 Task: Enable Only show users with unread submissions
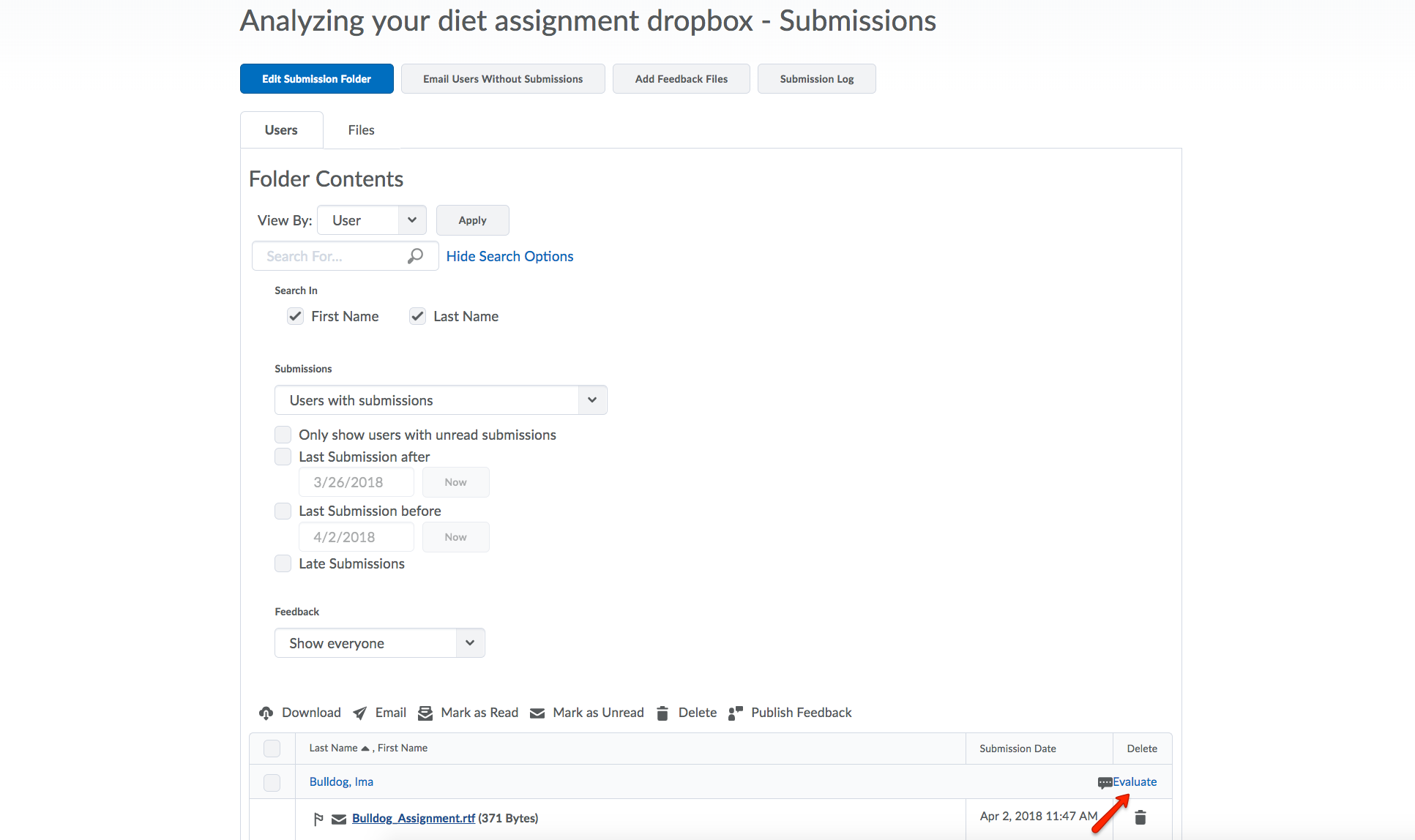pos(283,434)
